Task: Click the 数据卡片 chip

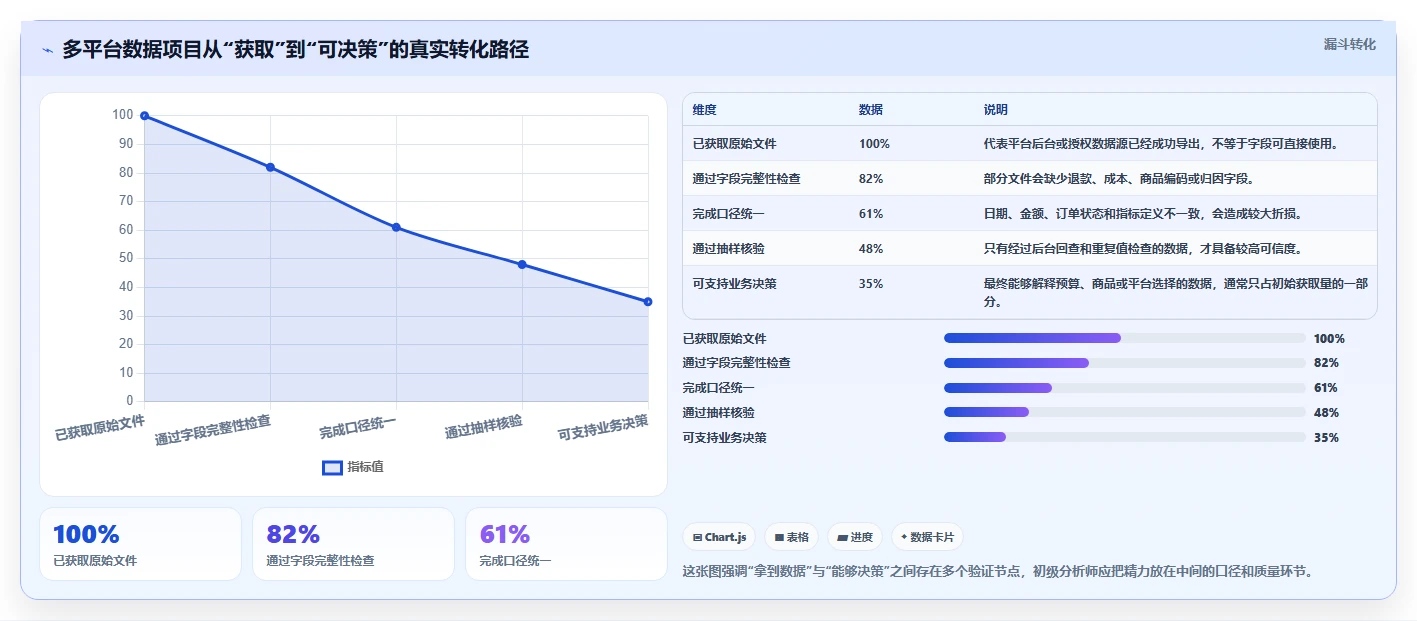Action: coord(927,537)
